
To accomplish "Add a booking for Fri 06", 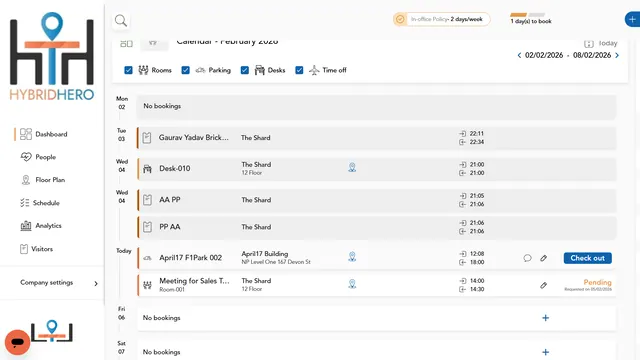I will click(x=545, y=318).
